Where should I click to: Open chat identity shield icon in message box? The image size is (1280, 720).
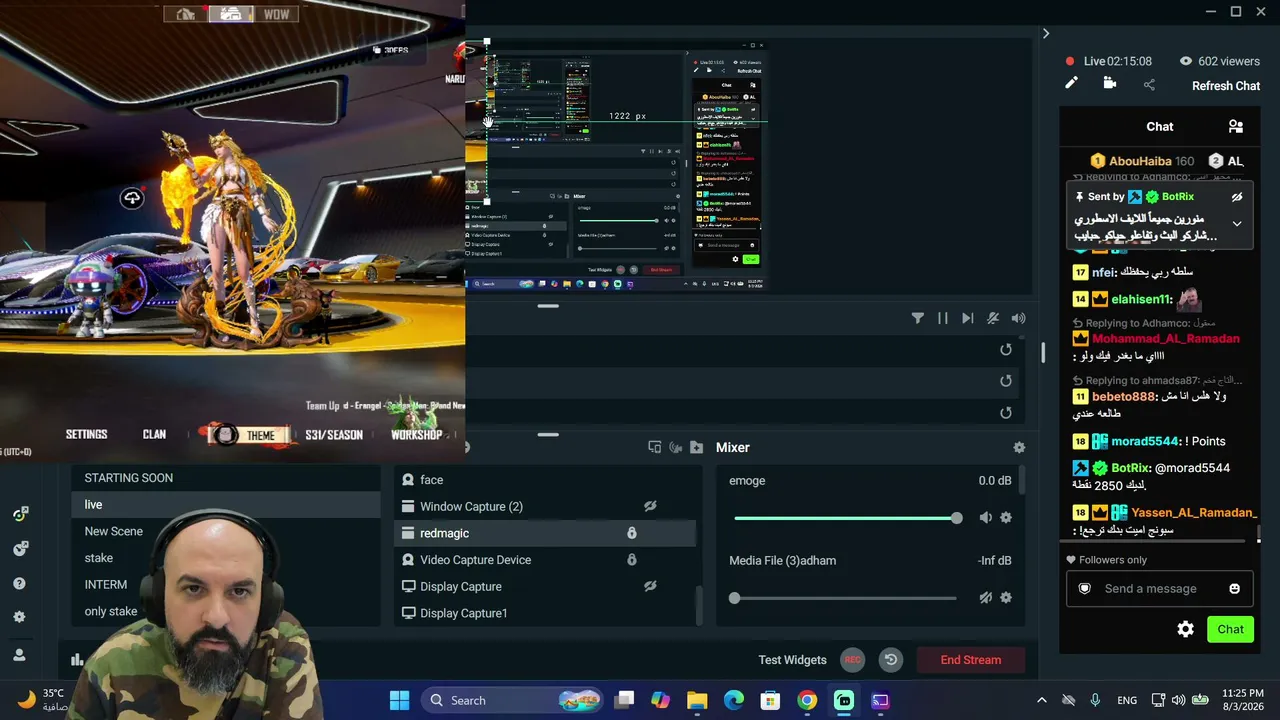[x=1084, y=588]
